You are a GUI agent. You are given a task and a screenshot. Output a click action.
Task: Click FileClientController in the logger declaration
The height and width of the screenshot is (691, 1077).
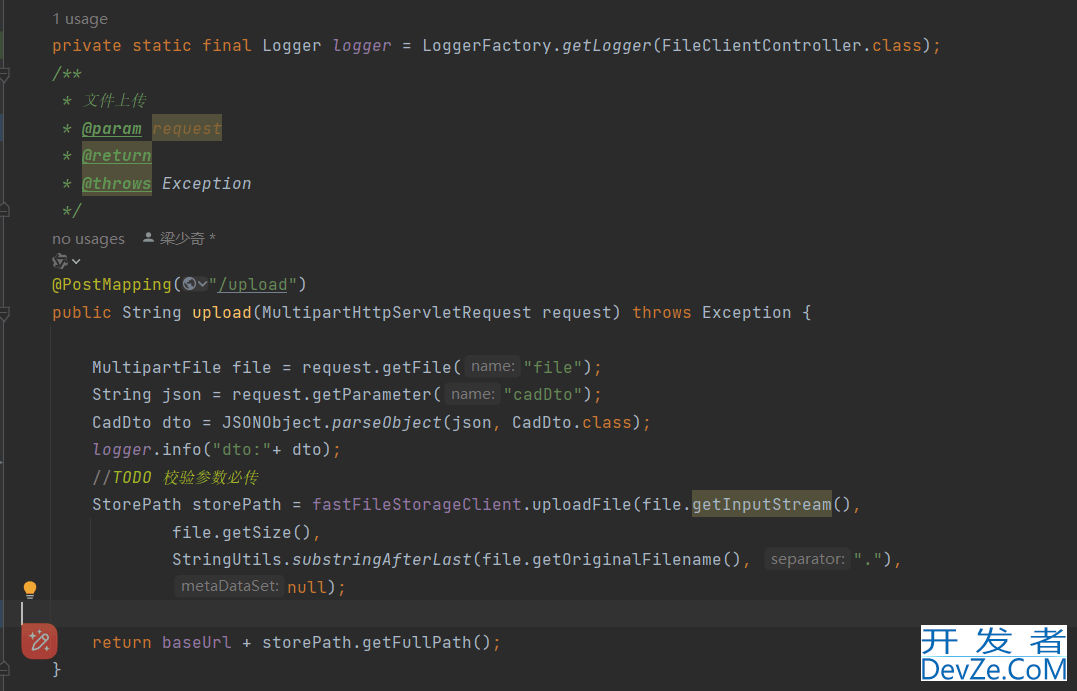pyautogui.click(x=762, y=45)
